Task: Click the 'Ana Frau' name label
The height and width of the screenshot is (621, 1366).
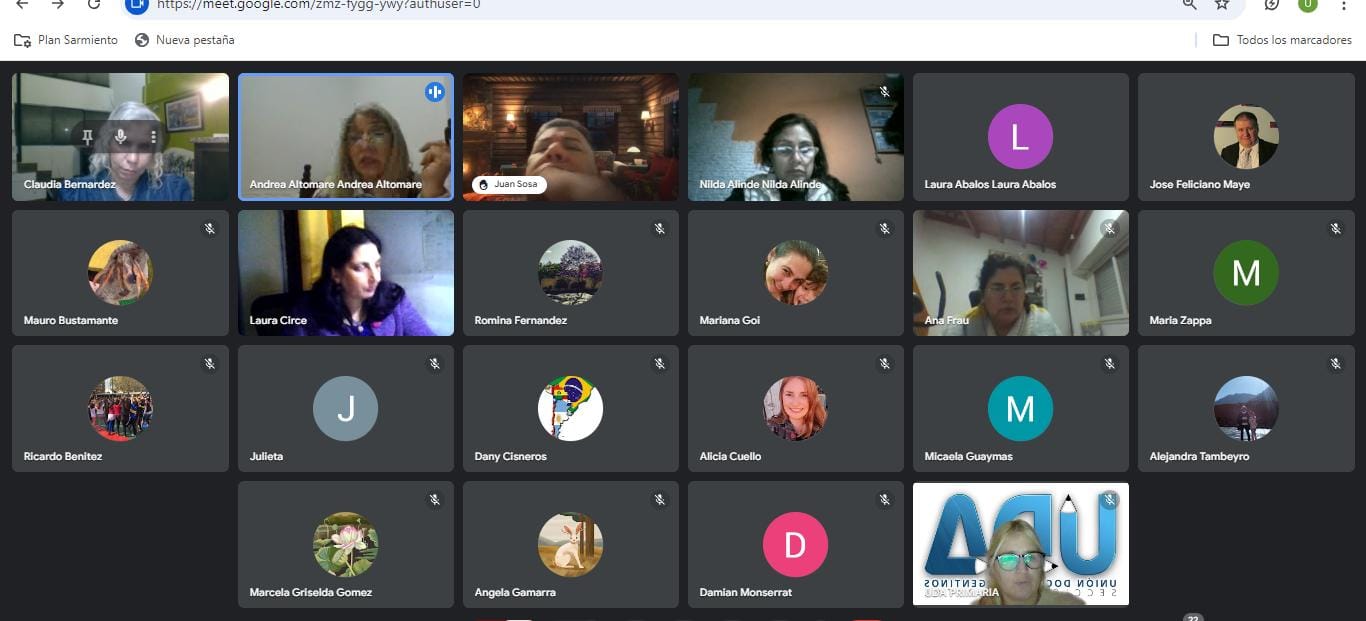Action: tap(946, 321)
